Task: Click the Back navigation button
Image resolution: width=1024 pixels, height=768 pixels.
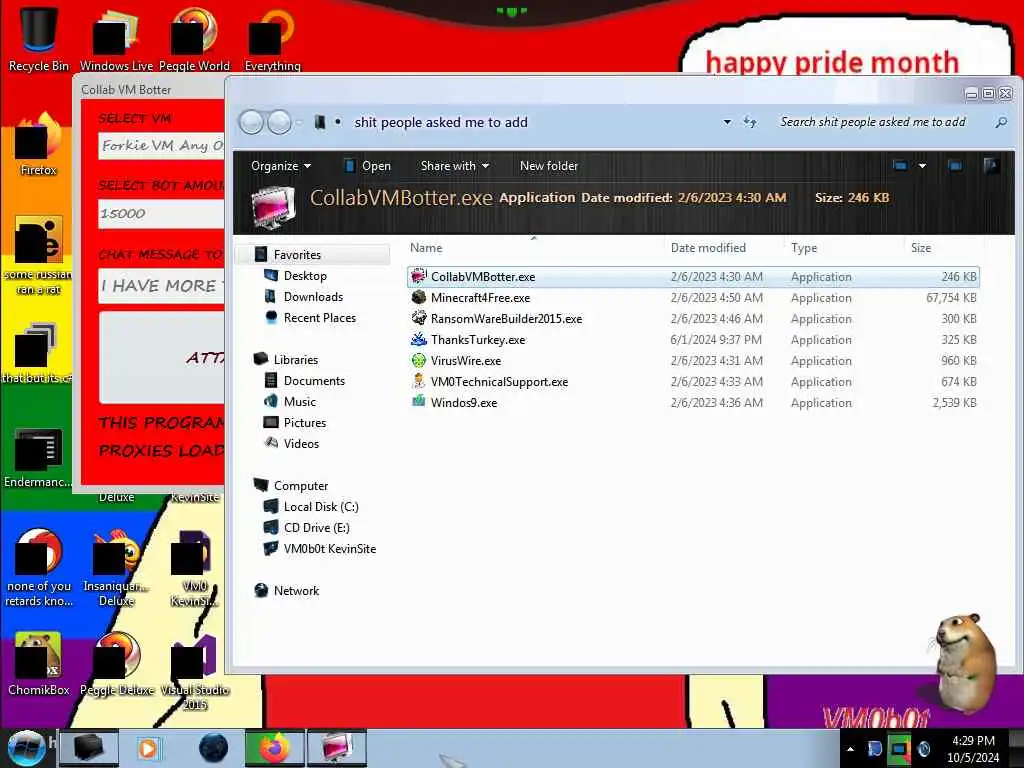Action: click(251, 122)
